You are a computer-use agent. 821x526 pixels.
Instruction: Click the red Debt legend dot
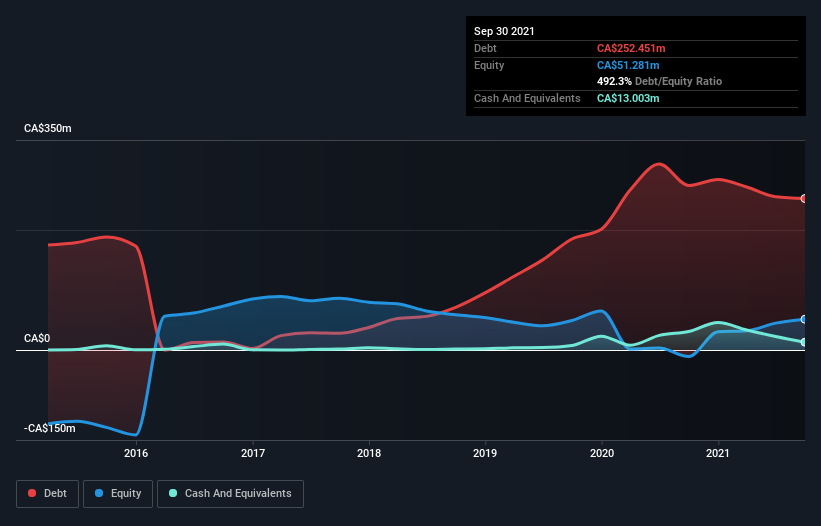click(x=32, y=494)
